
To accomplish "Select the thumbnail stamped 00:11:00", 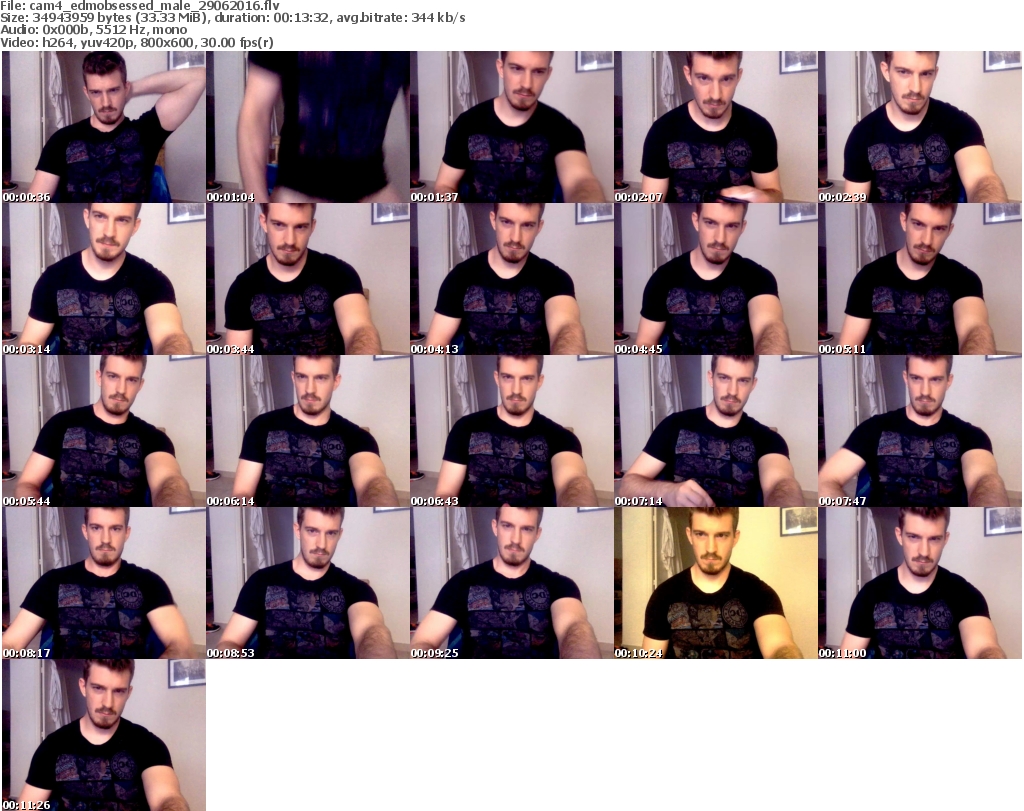I will pyautogui.click(x=920, y=583).
